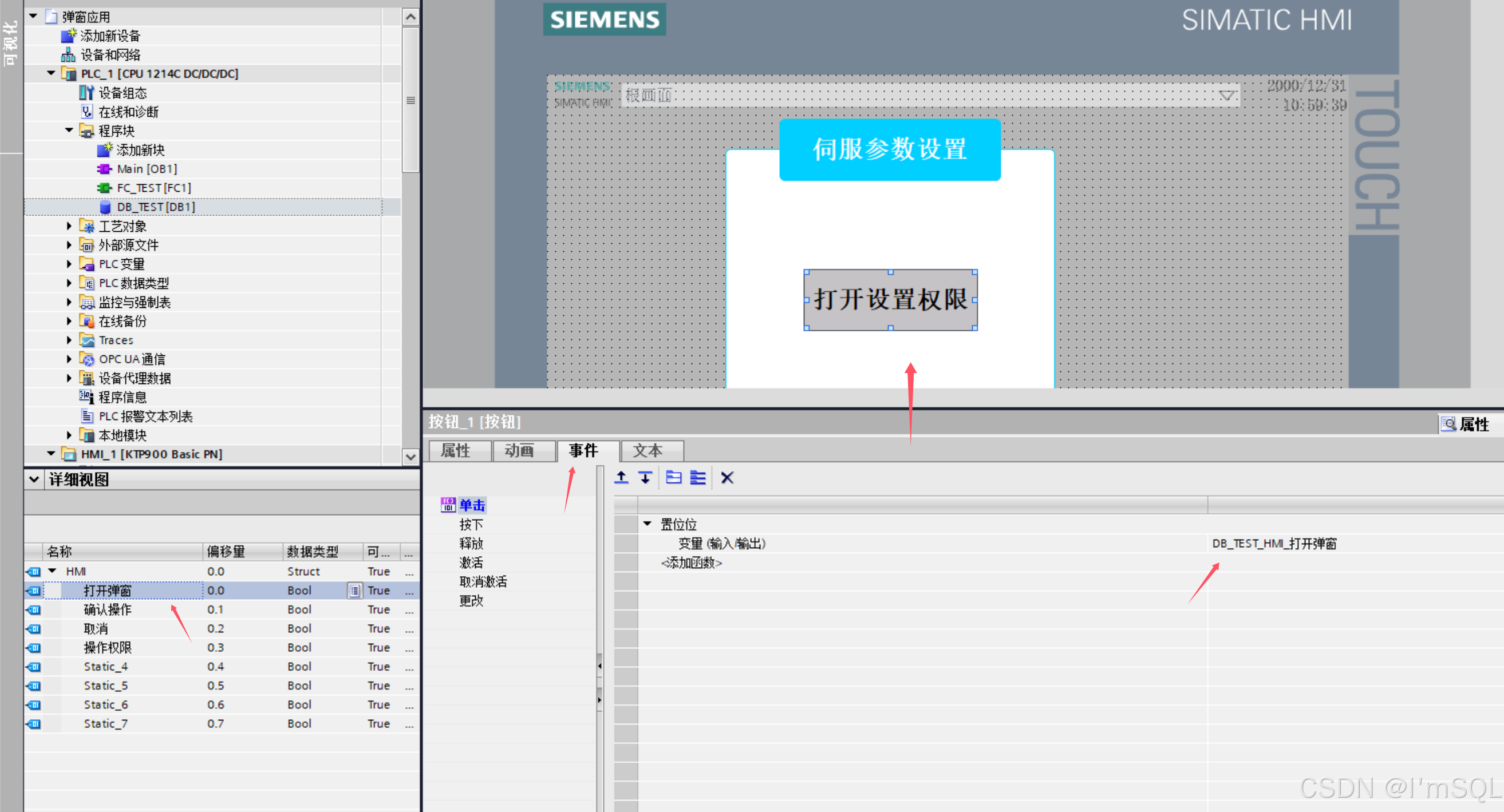Collapse the 置位位 function entry
The image size is (1504, 812).
647,524
